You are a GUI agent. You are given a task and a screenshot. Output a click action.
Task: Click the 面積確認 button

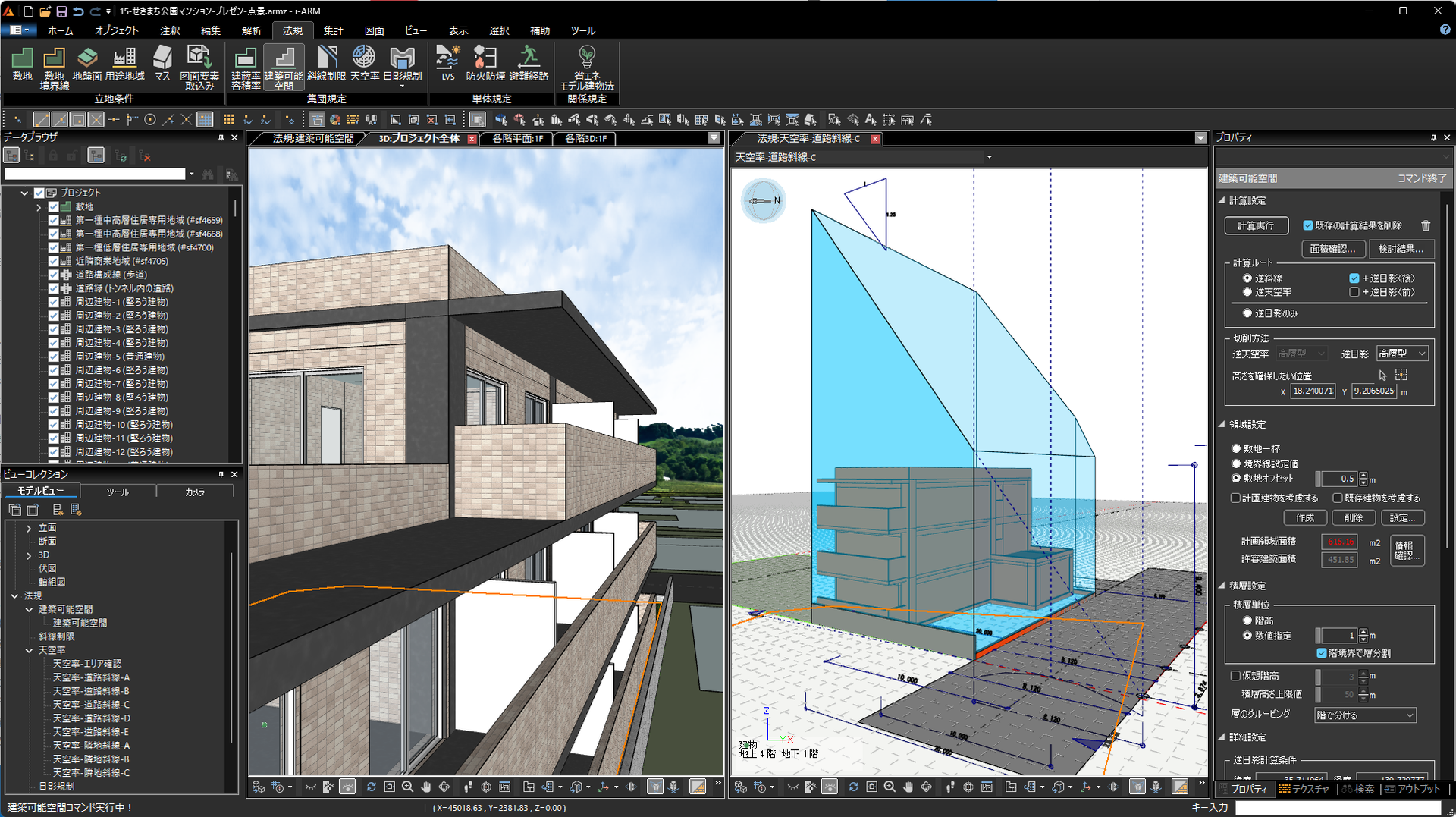coord(1333,249)
